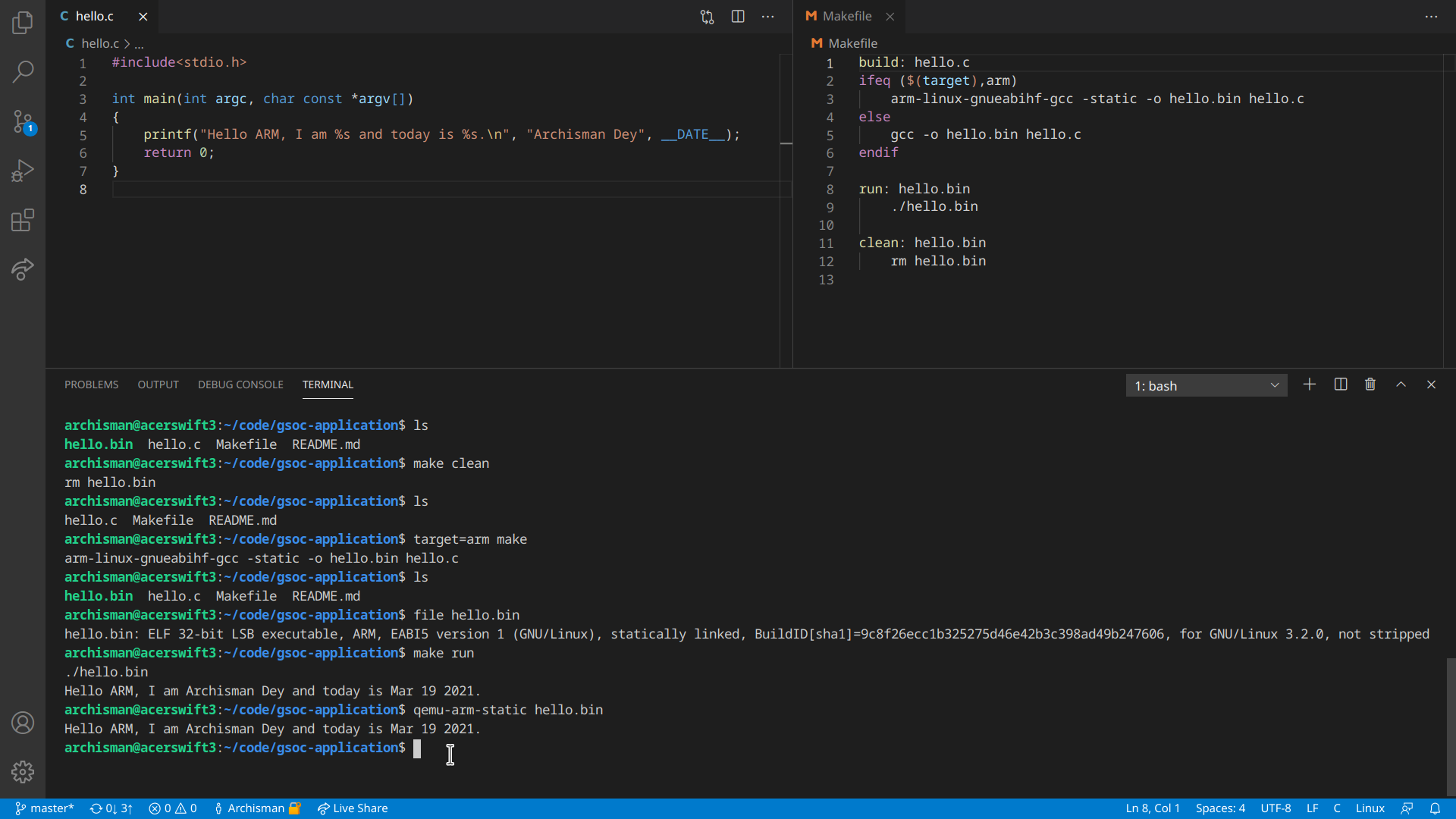Open the '1: bash' terminal selector dropdown
The height and width of the screenshot is (819, 1456).
click(x=1206, y=385)
